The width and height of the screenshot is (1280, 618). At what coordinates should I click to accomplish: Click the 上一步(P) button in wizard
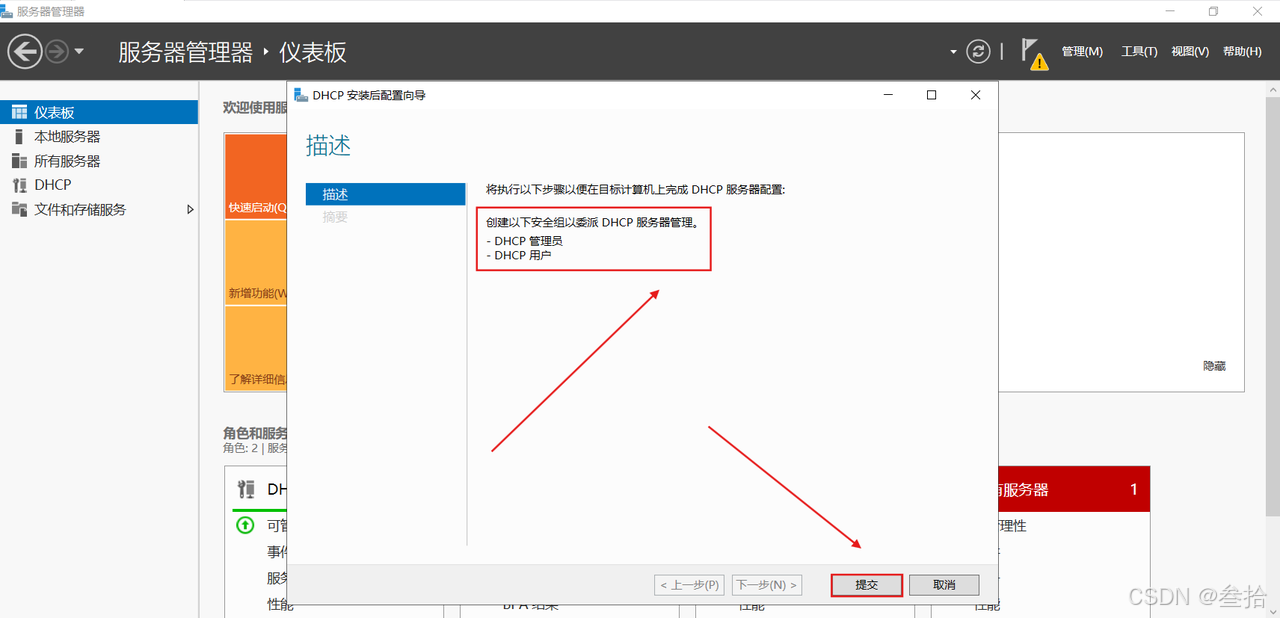[x=688, y=585]
